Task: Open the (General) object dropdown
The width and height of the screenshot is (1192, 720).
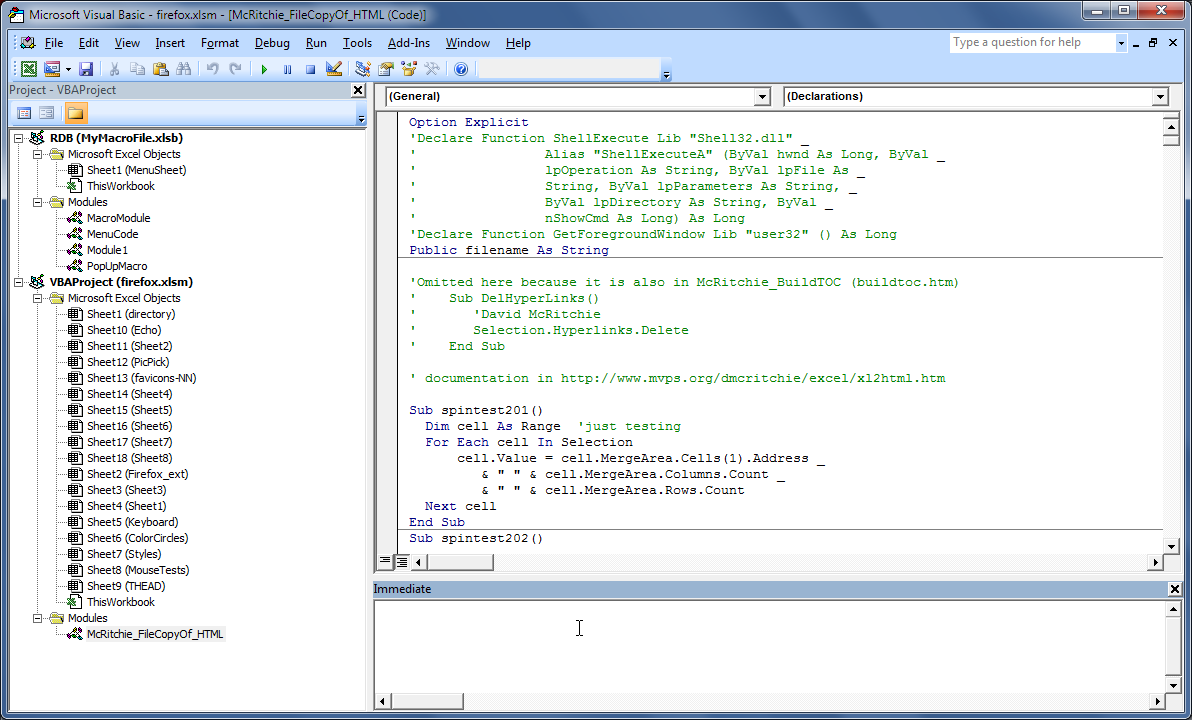Action: click(x=762, y=97)
